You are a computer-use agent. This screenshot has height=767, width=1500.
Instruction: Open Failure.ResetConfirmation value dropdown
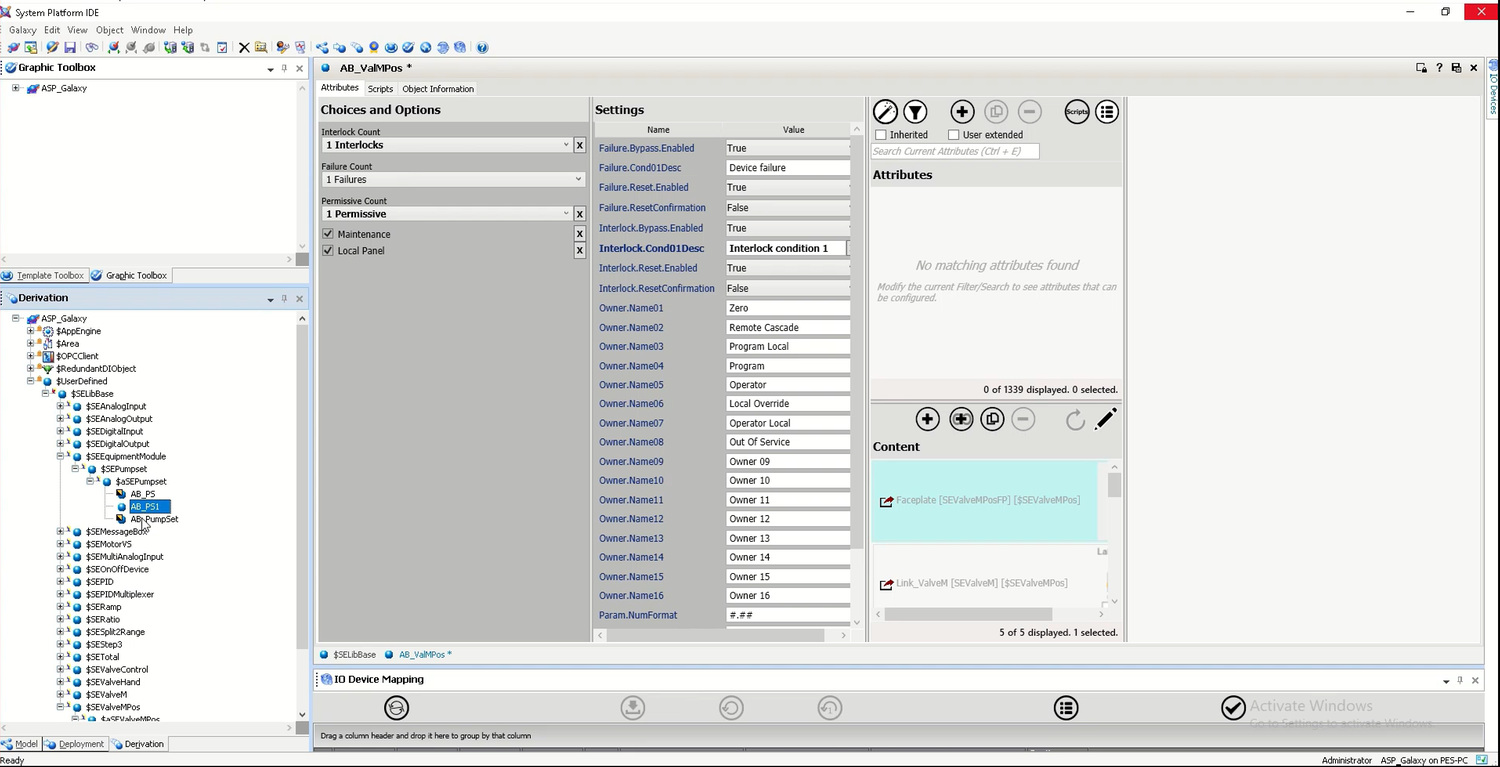(788, 208)
